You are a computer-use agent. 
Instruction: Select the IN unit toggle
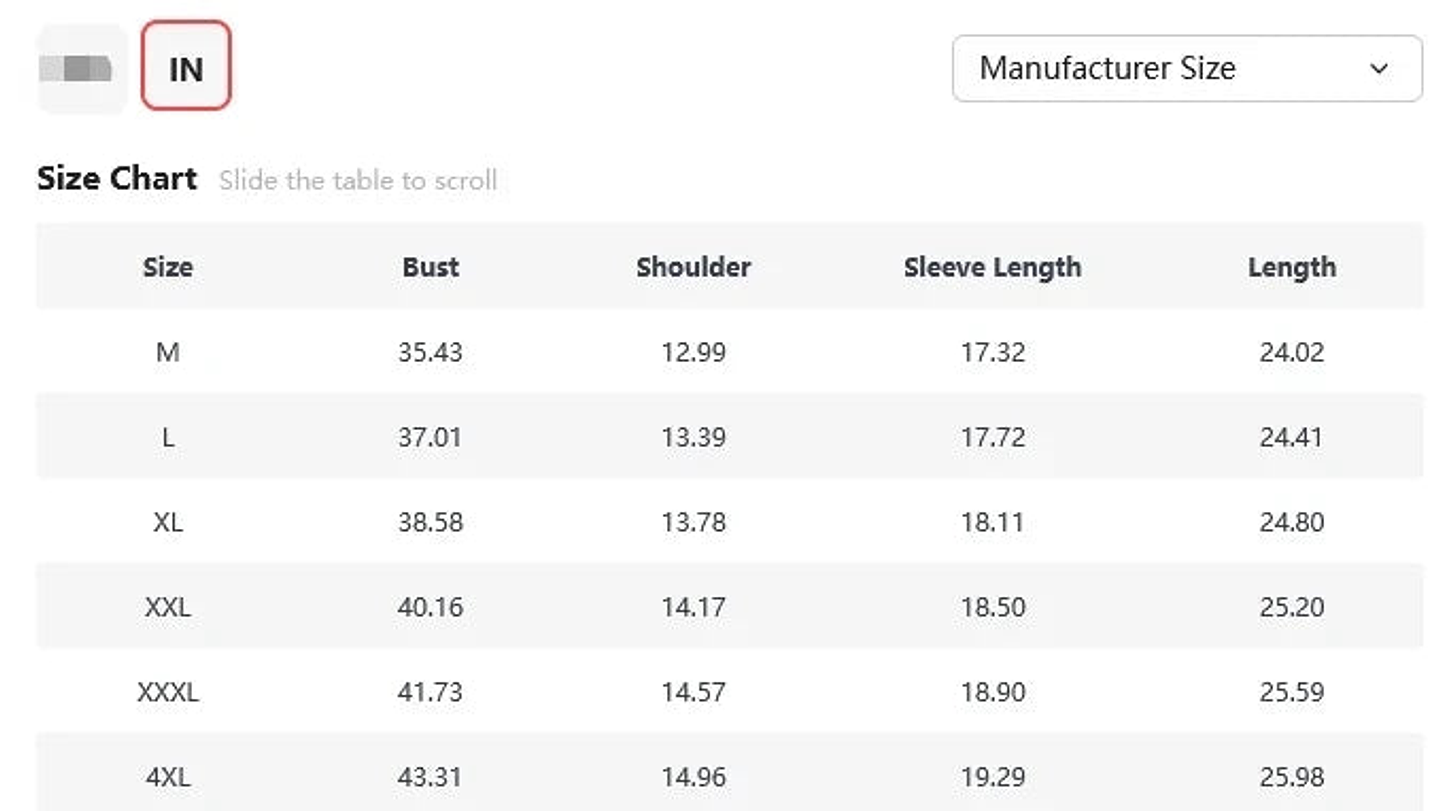point(186,69)
